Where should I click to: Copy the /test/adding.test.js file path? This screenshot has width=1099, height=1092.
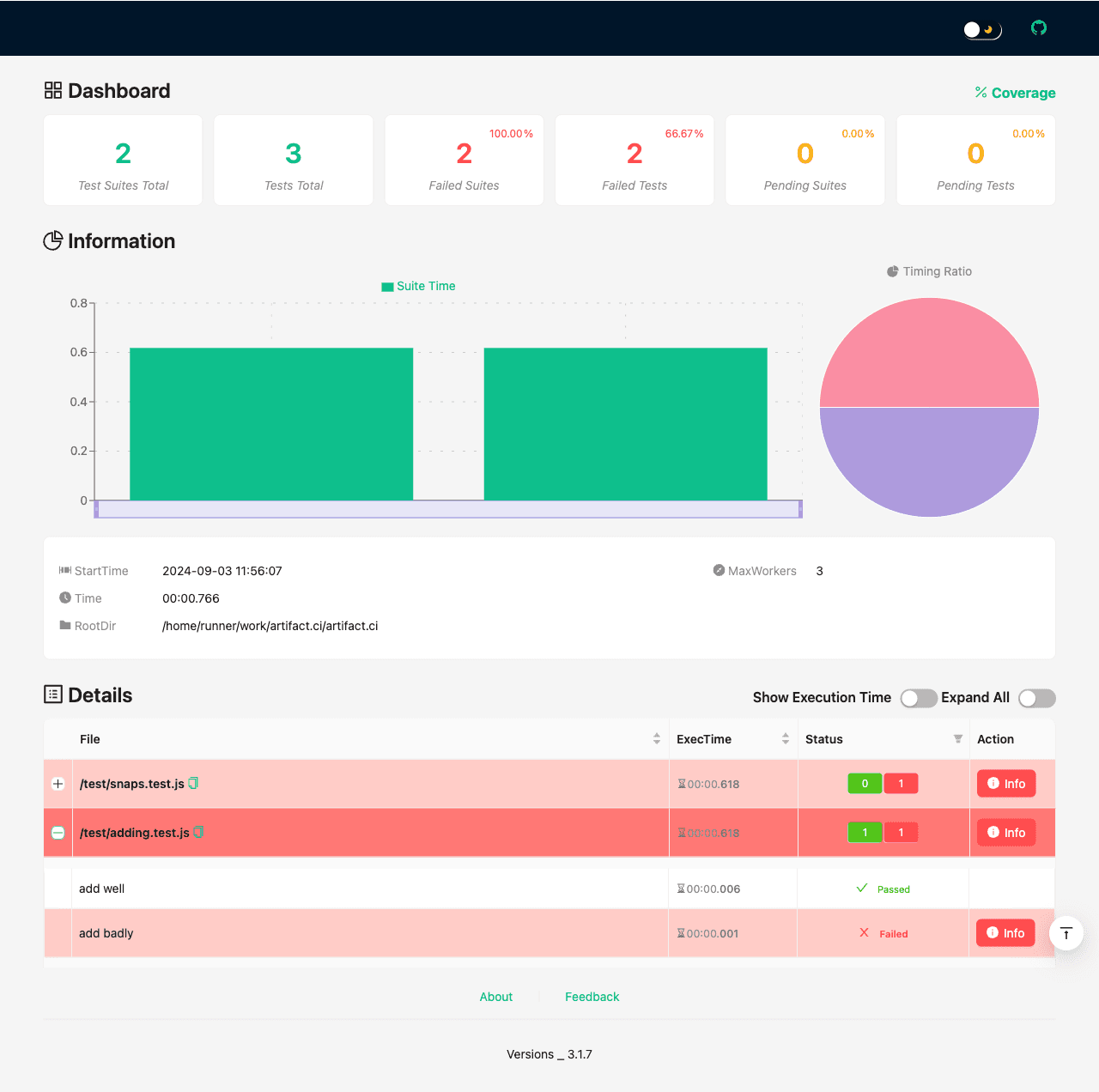[199, 832]
